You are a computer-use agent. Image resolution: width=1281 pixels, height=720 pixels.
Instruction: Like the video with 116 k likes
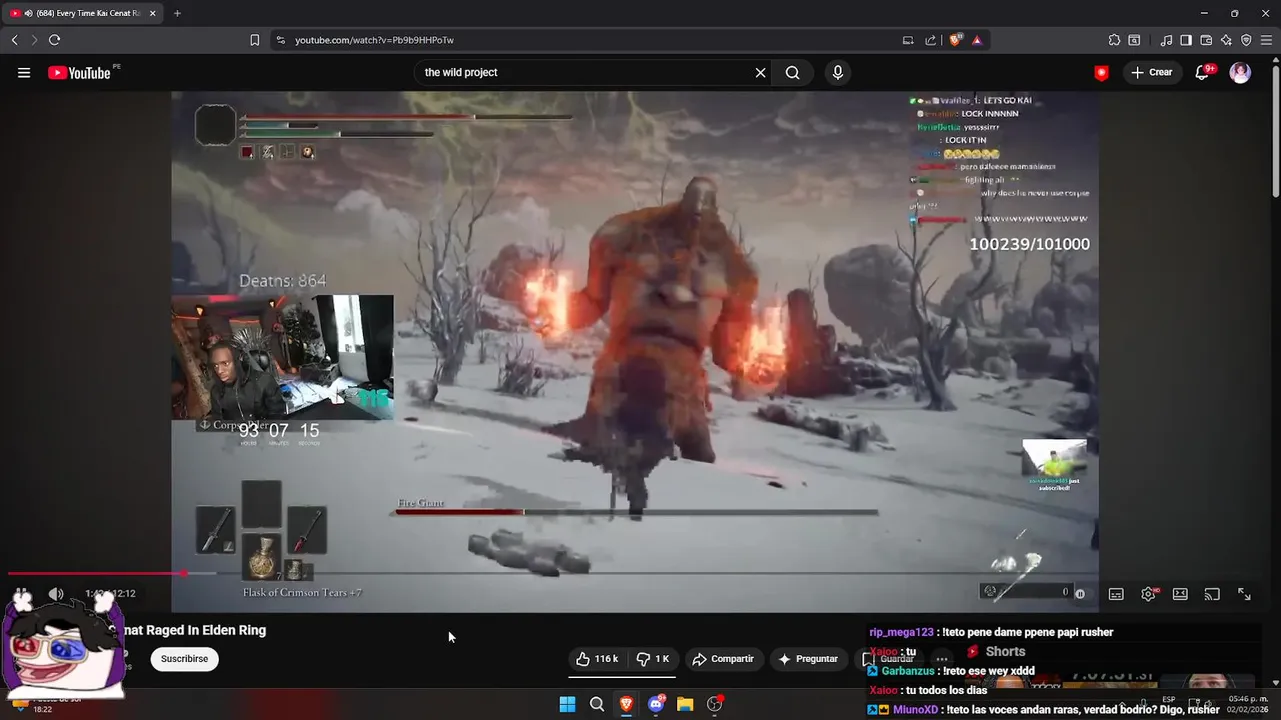(597, 659)
